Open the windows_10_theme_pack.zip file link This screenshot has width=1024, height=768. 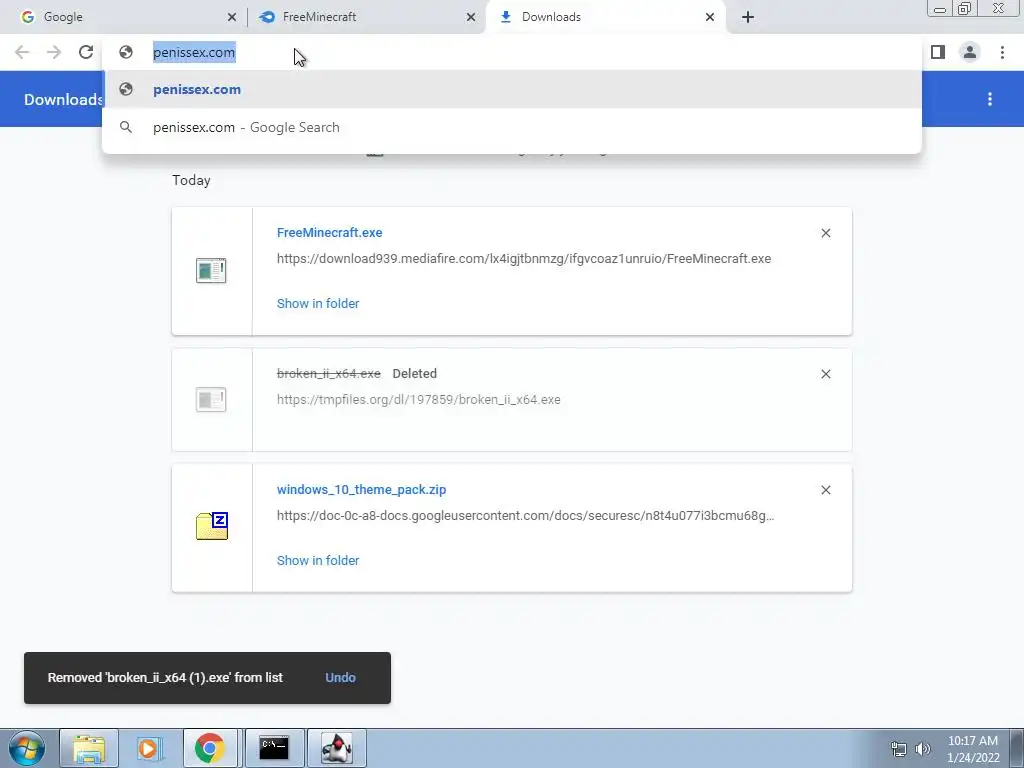[x=362, y=490]
